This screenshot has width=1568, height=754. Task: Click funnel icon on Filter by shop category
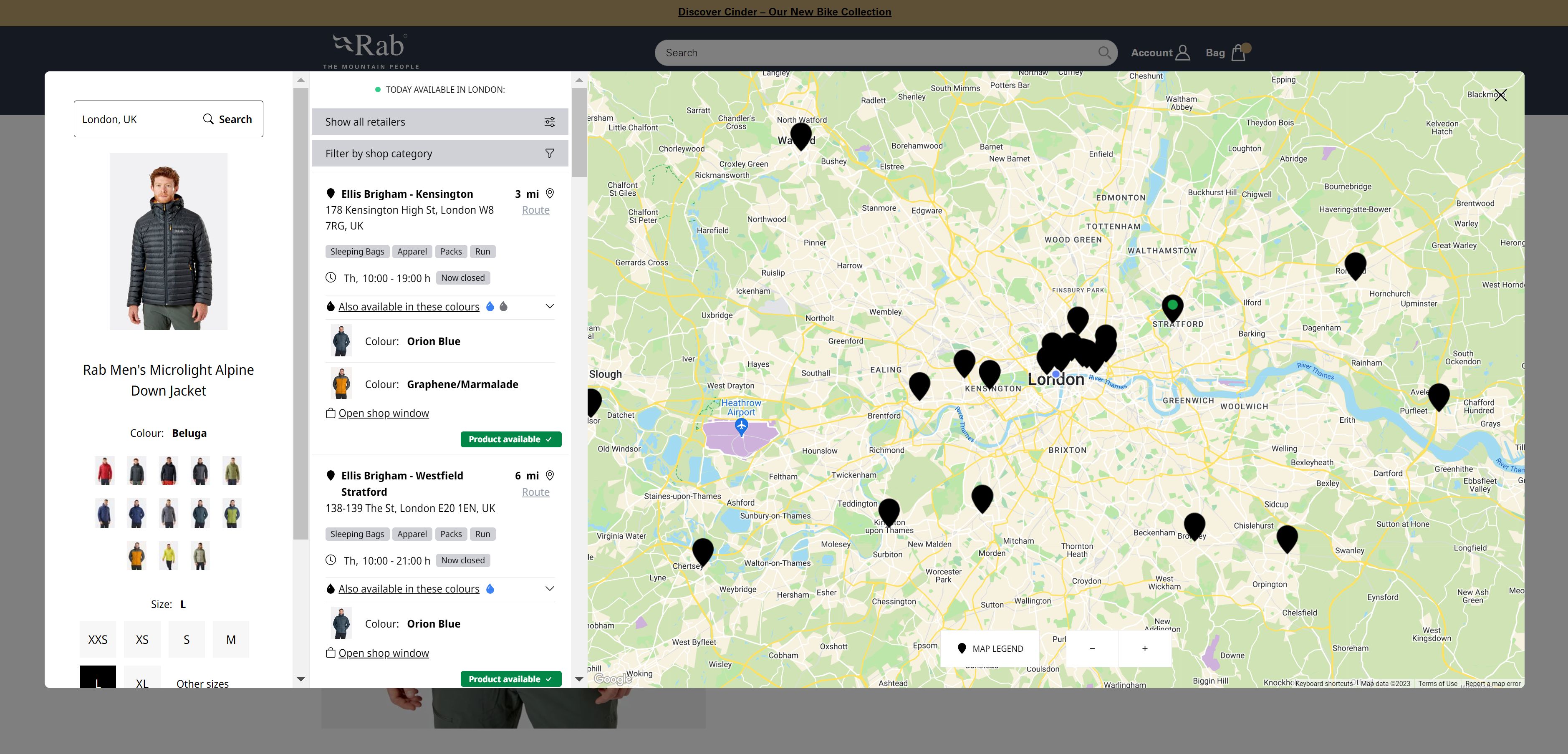pos(550,154)
